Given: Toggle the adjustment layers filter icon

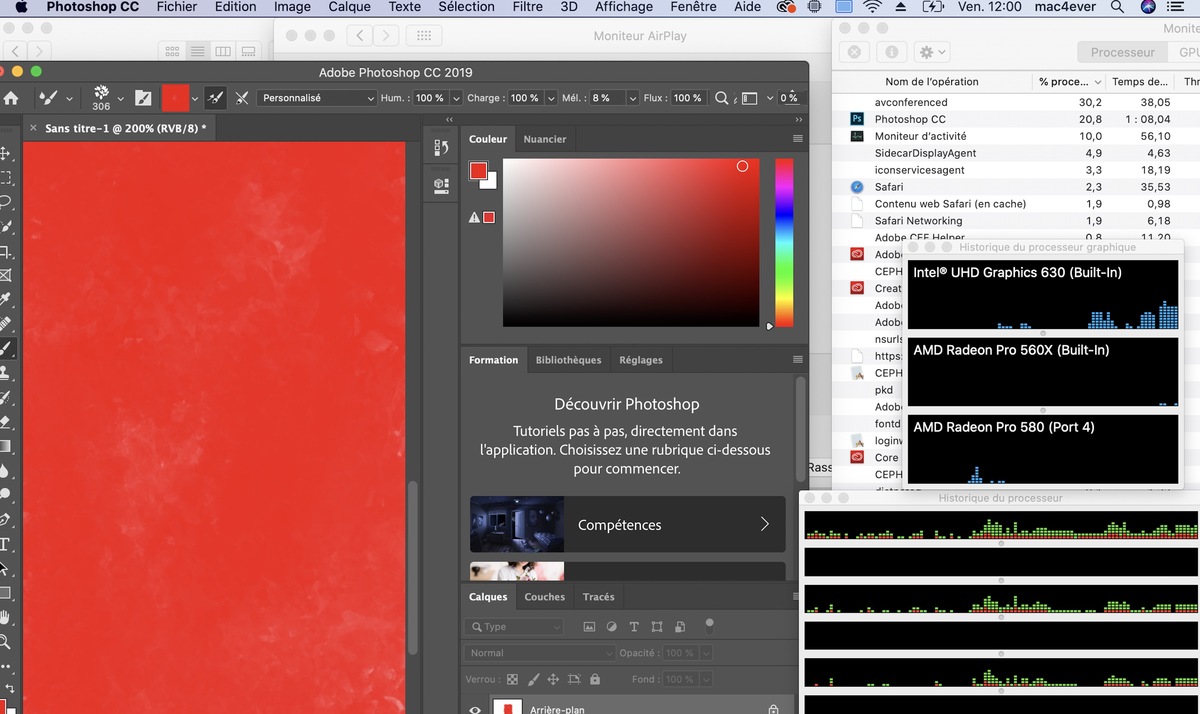Looking at the screenshot, I should pyautogui.click(x=612, y=627).
